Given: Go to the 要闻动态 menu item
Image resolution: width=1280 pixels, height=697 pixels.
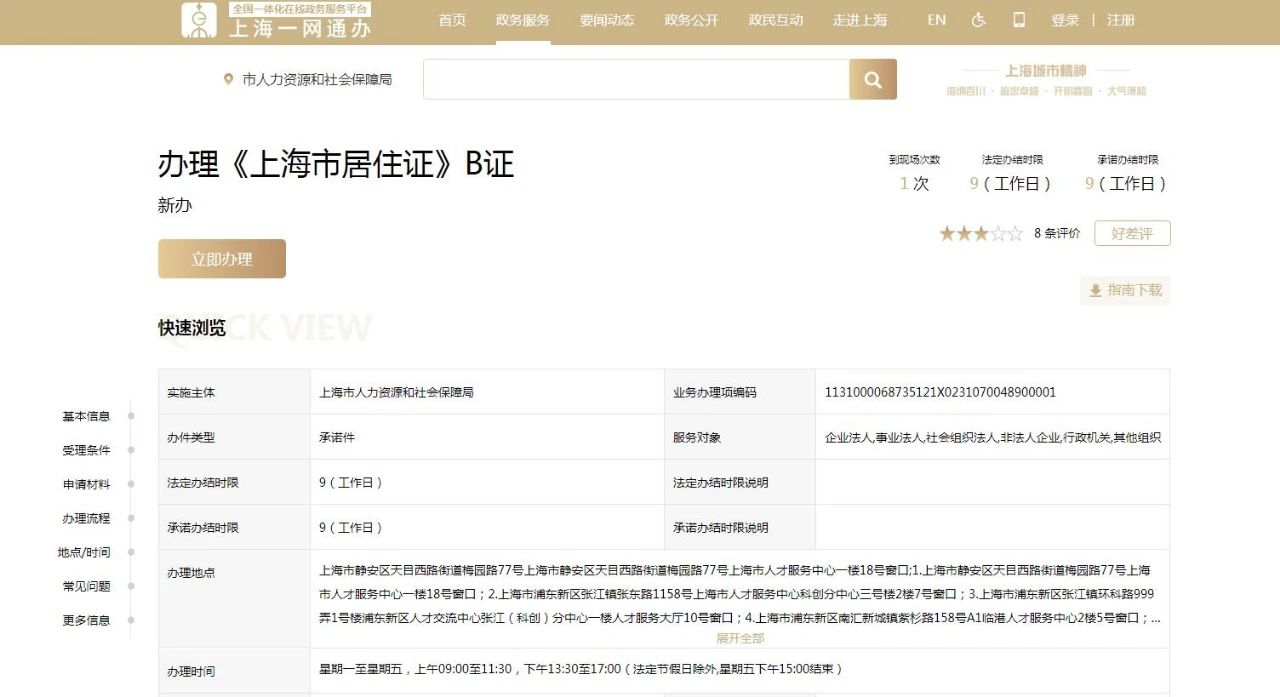Looking at the screenshot, I should tap(607, 20).
